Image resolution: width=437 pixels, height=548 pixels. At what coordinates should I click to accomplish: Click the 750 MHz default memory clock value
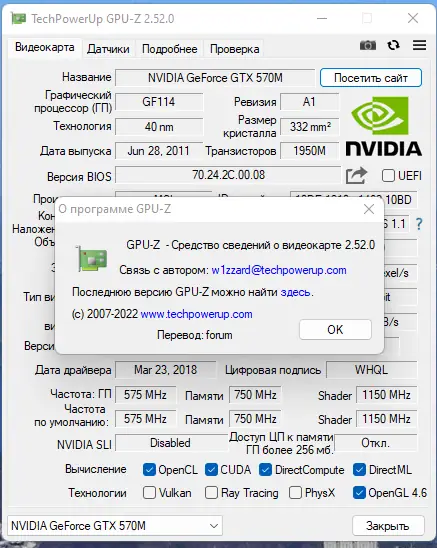pos(255,418)
